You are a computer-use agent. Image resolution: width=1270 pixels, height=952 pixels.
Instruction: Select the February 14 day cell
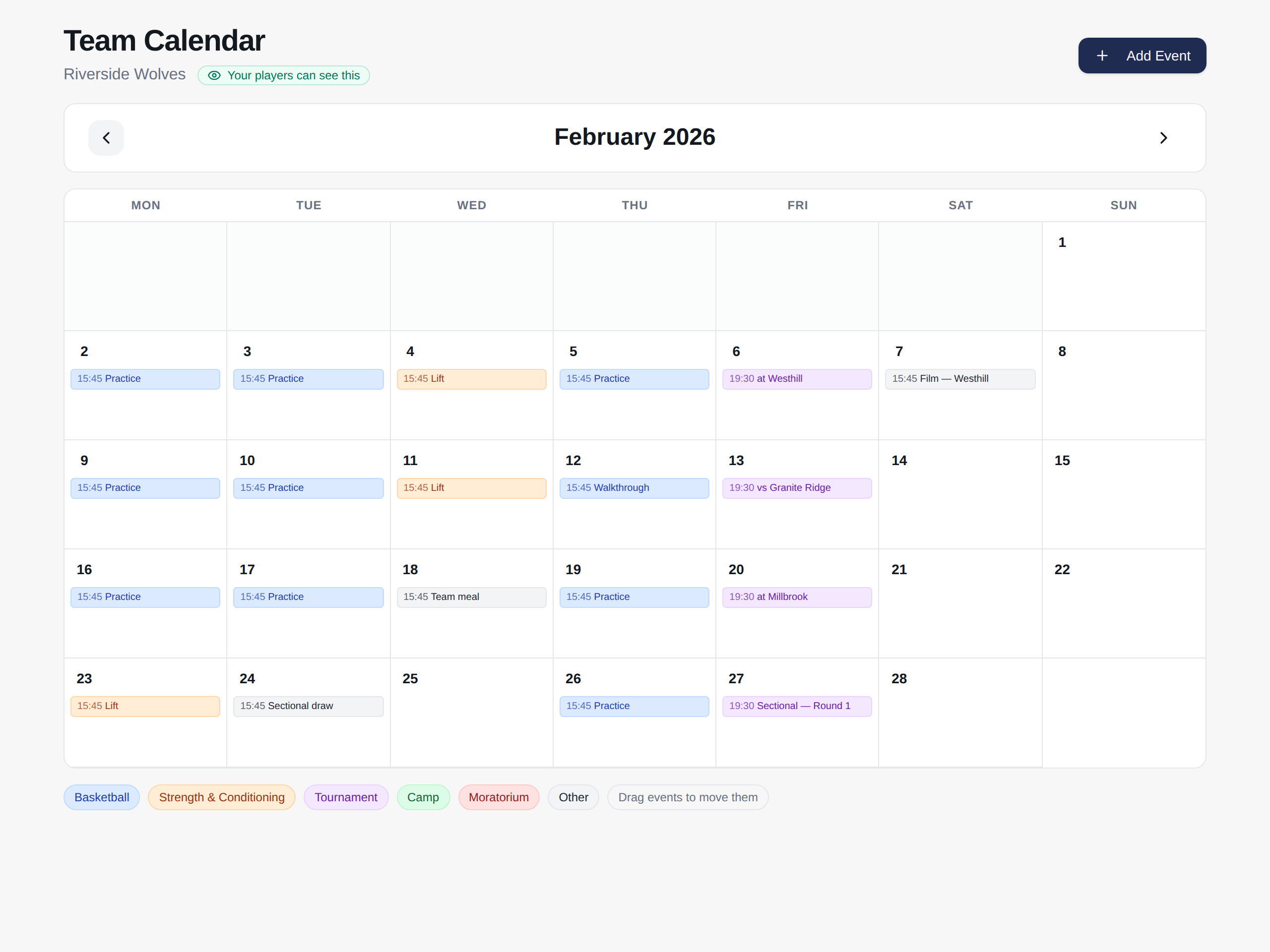pos(960,495)
